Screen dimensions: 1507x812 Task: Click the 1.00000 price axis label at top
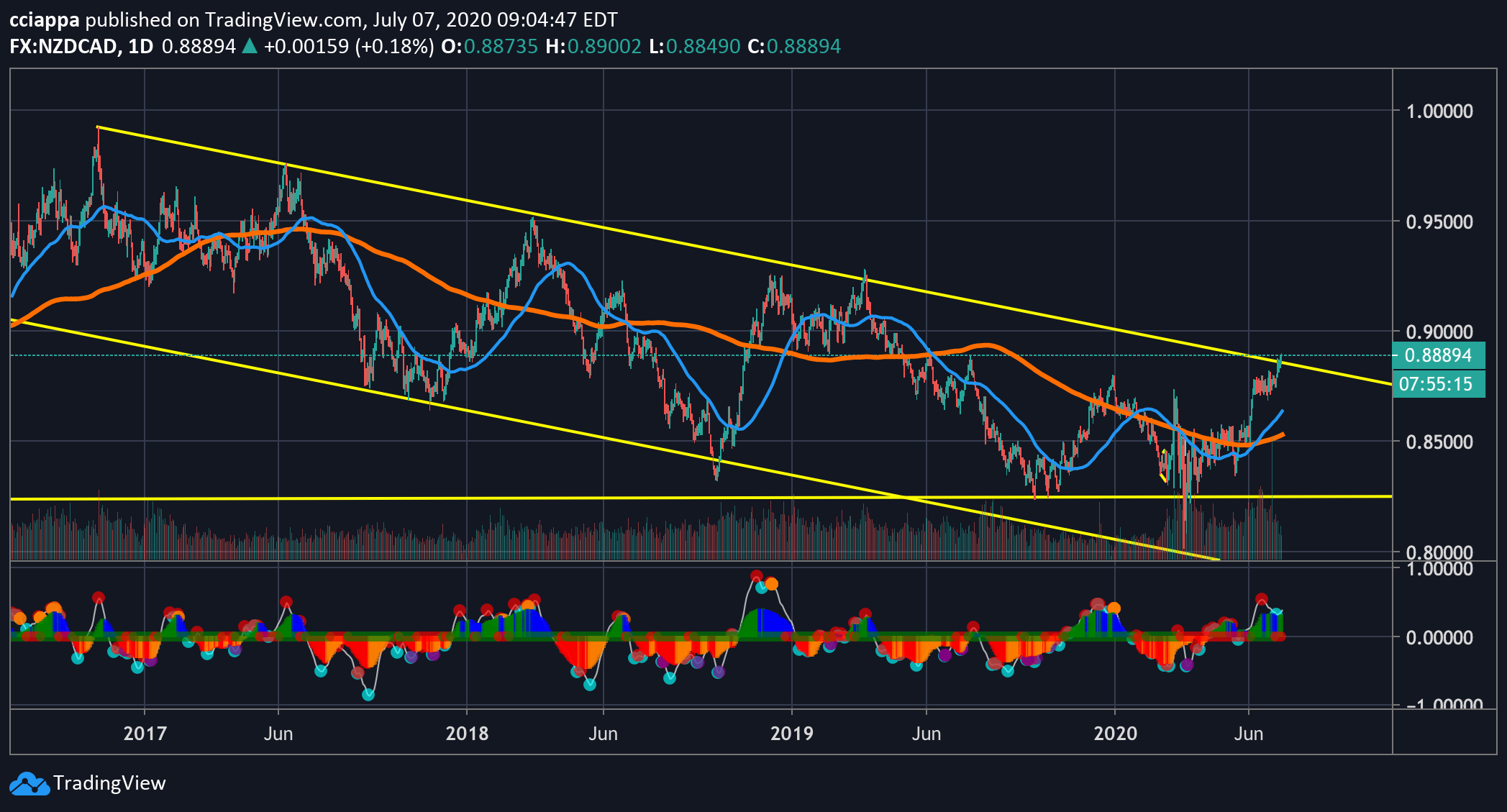click(1439, 111)
